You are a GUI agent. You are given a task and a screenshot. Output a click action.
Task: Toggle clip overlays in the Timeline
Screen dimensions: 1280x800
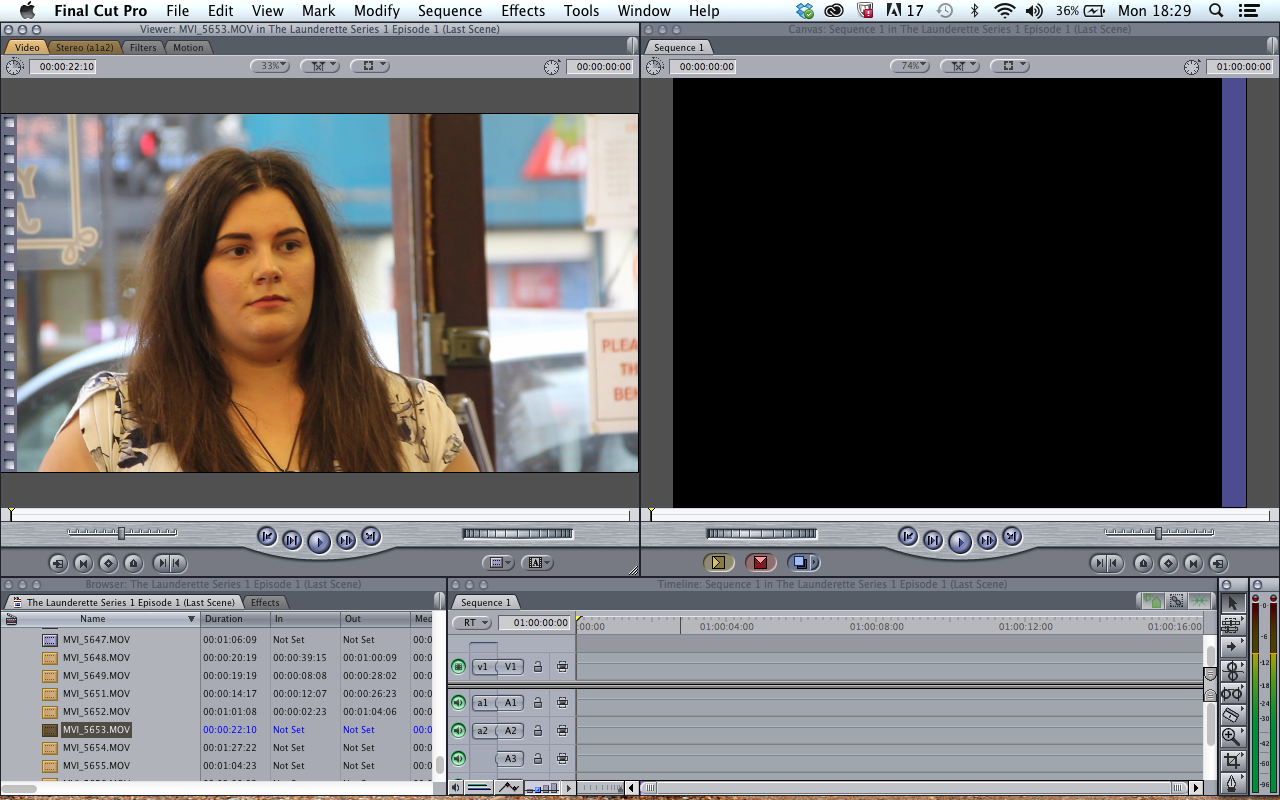pos(508,787)
